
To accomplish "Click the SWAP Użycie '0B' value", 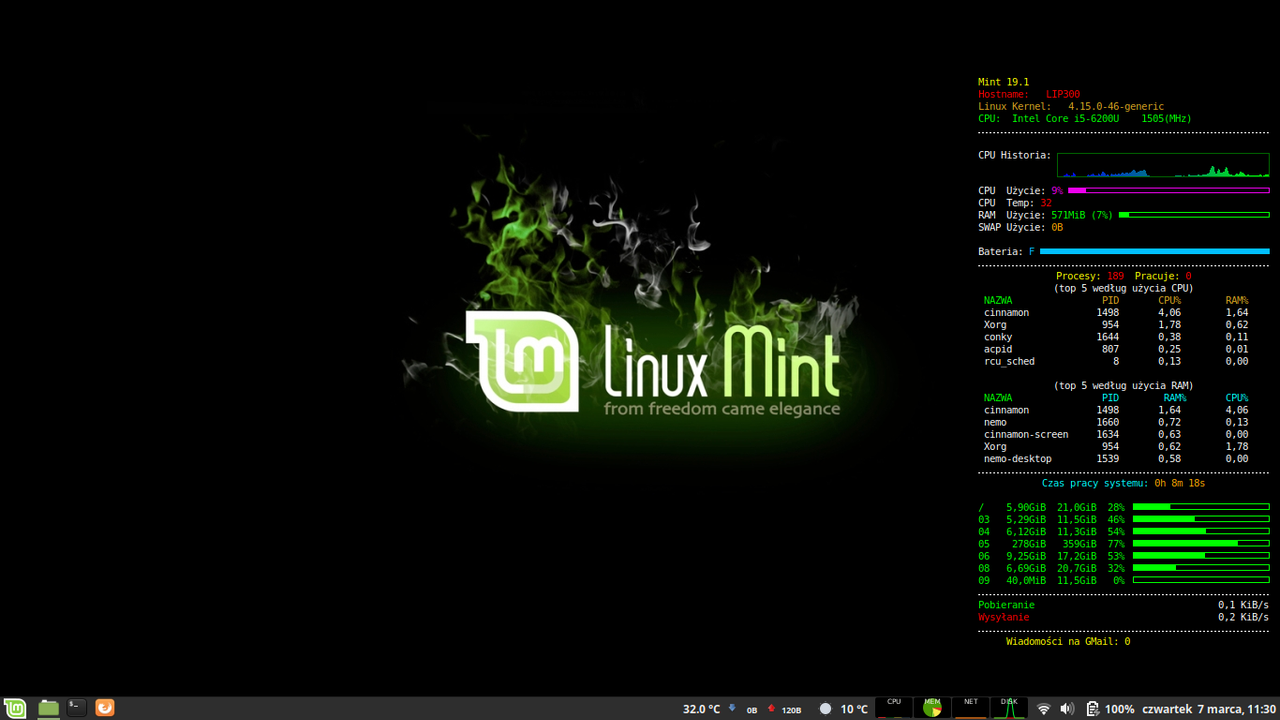I will [x=1057, y=227].
